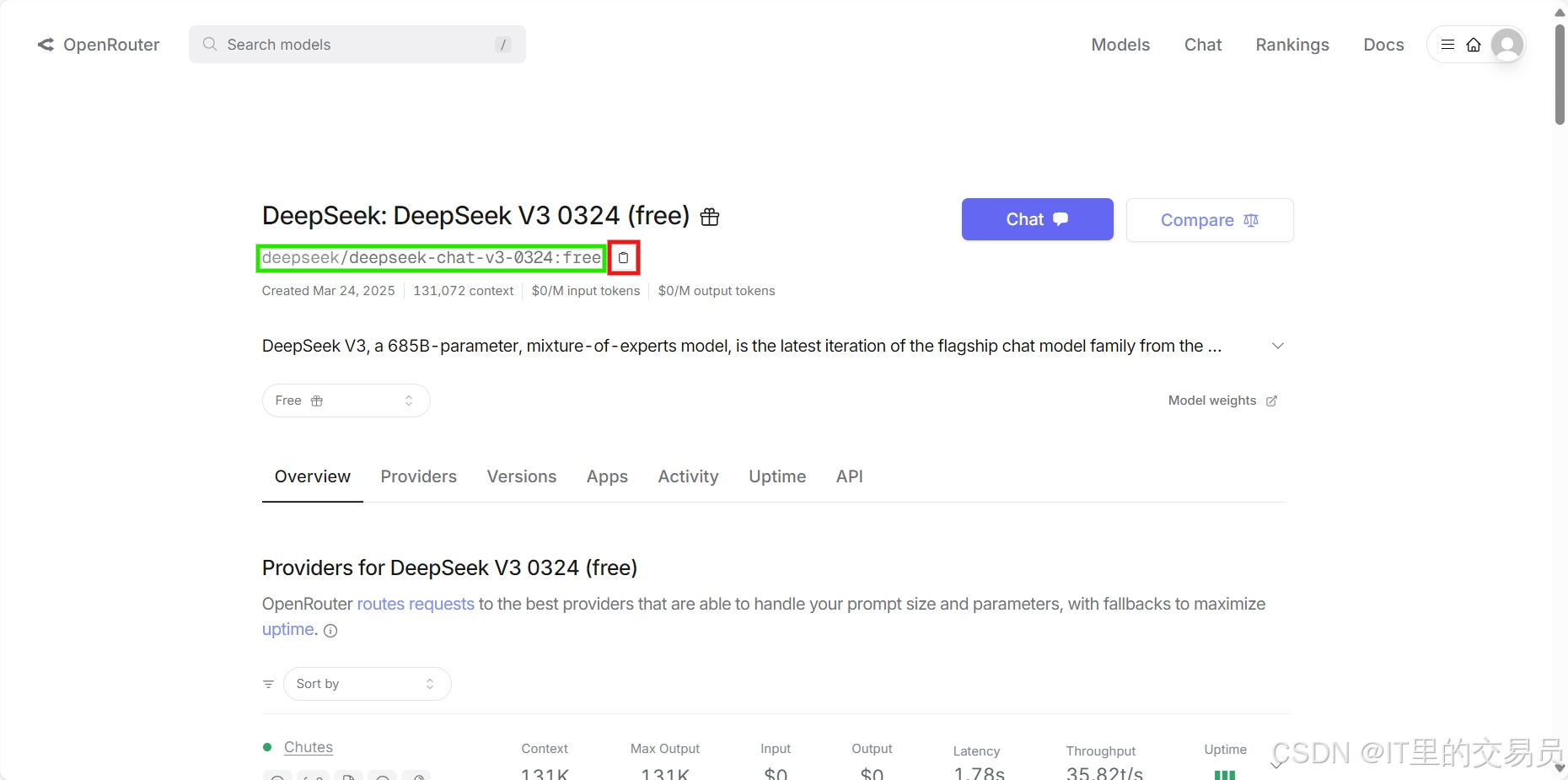Follow the routes requests link
The width and height of the screenshot is (1568, 780).
click(416, 604)
